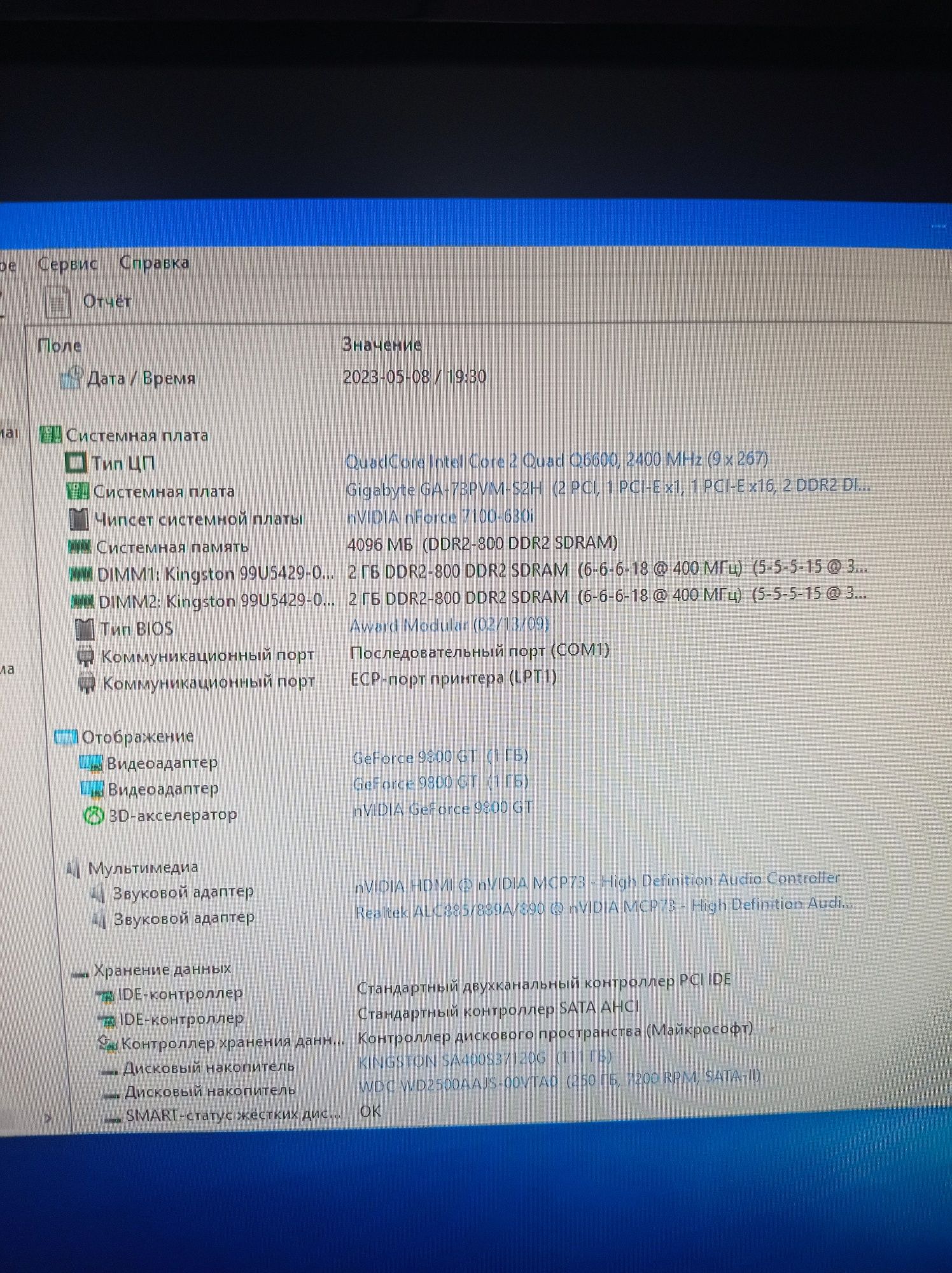The width and height of the screenshot is (952, 1273).
Task: Select the Стандартный контроллер SATA AHCI value
Action: click(498, 1010)
